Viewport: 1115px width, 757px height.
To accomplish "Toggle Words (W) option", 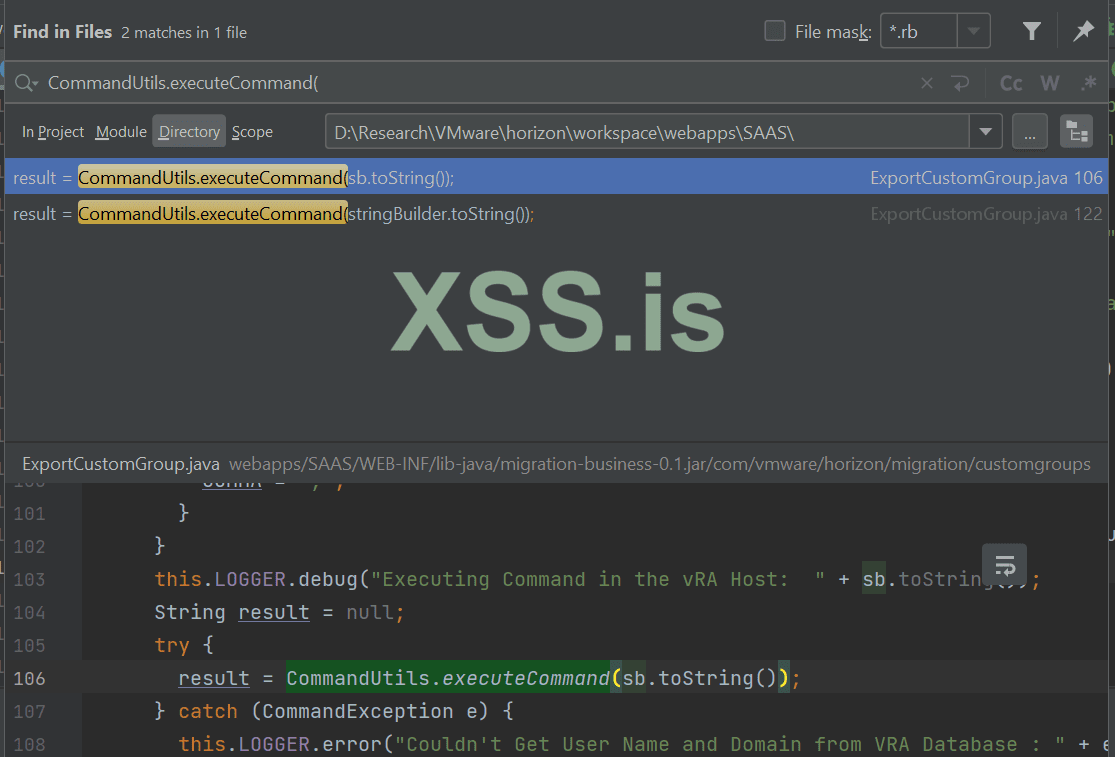I will click(x=1050, y=83).
